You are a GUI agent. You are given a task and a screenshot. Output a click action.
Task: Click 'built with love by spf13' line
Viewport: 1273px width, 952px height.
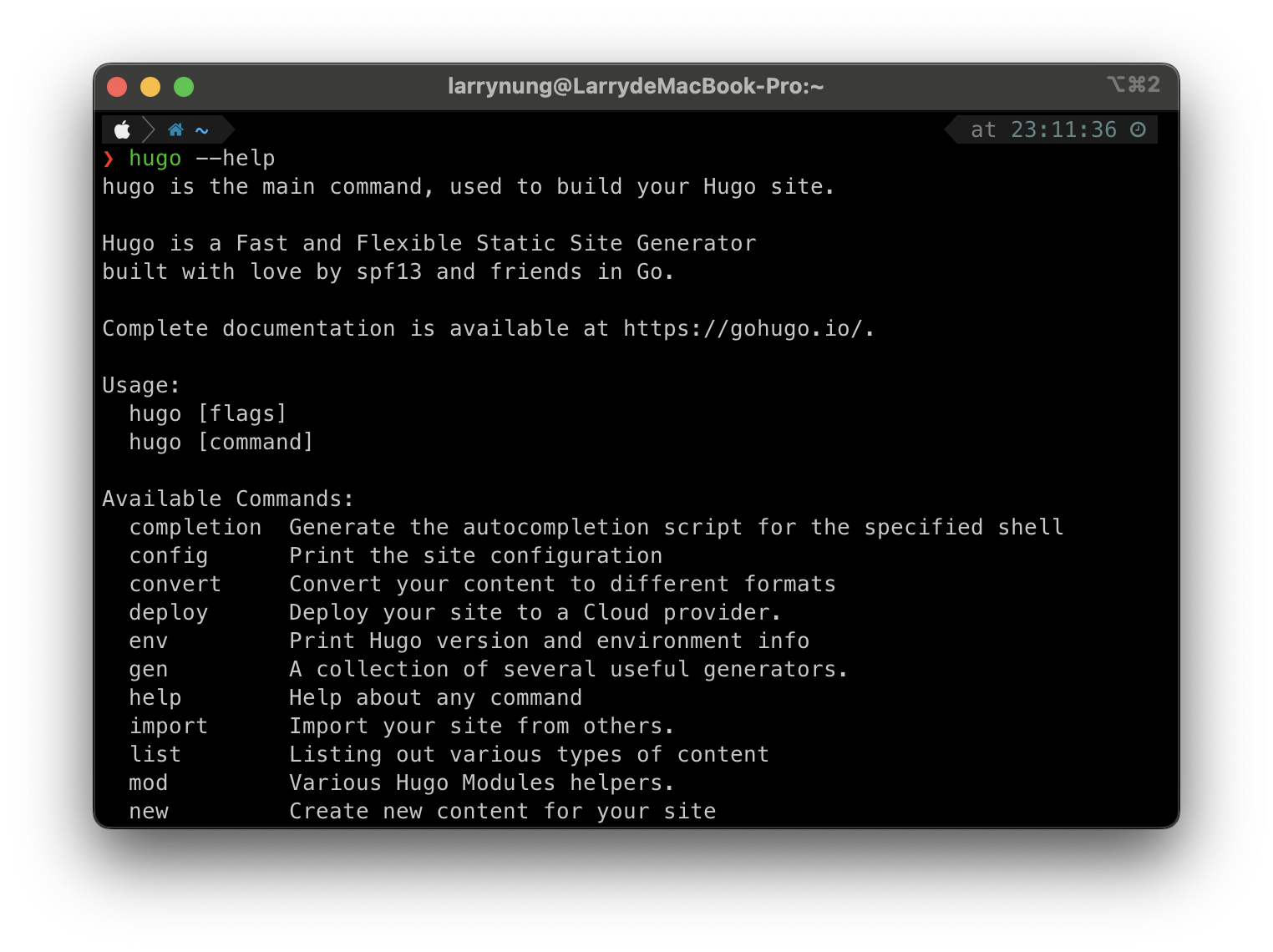click(x=388, y=272)
